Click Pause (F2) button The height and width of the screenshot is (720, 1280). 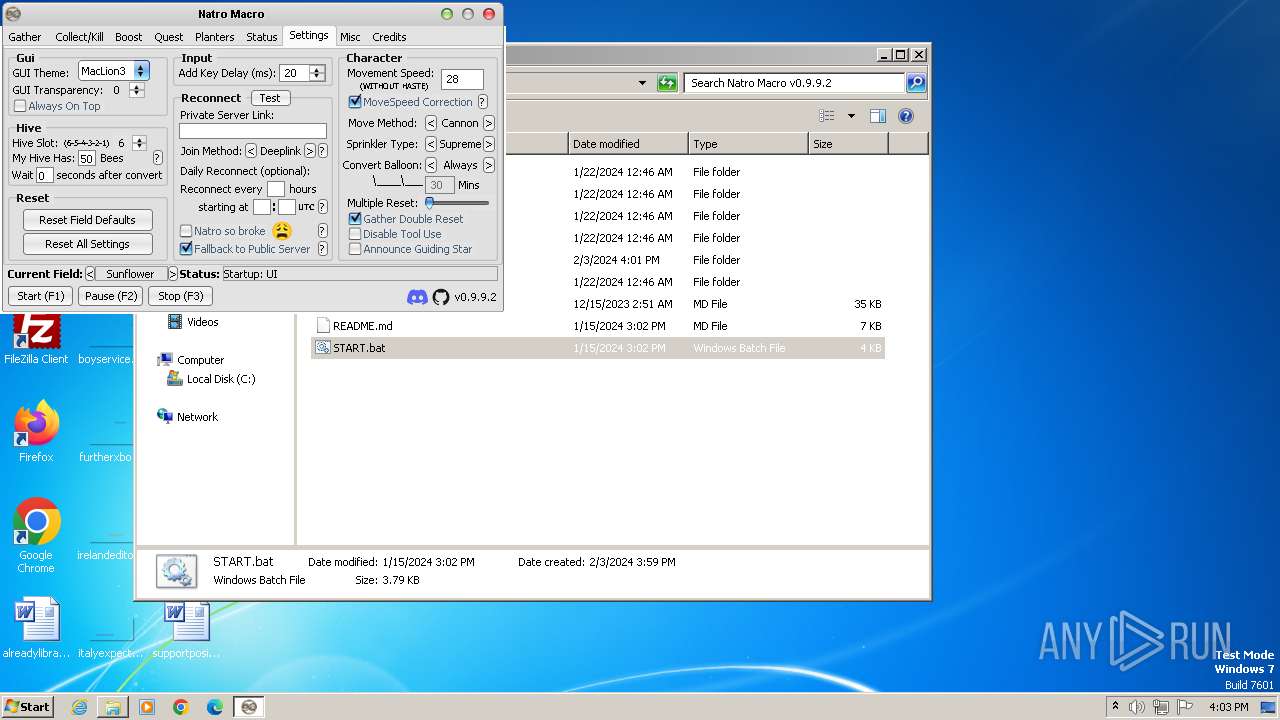click(x=111, y=296)
